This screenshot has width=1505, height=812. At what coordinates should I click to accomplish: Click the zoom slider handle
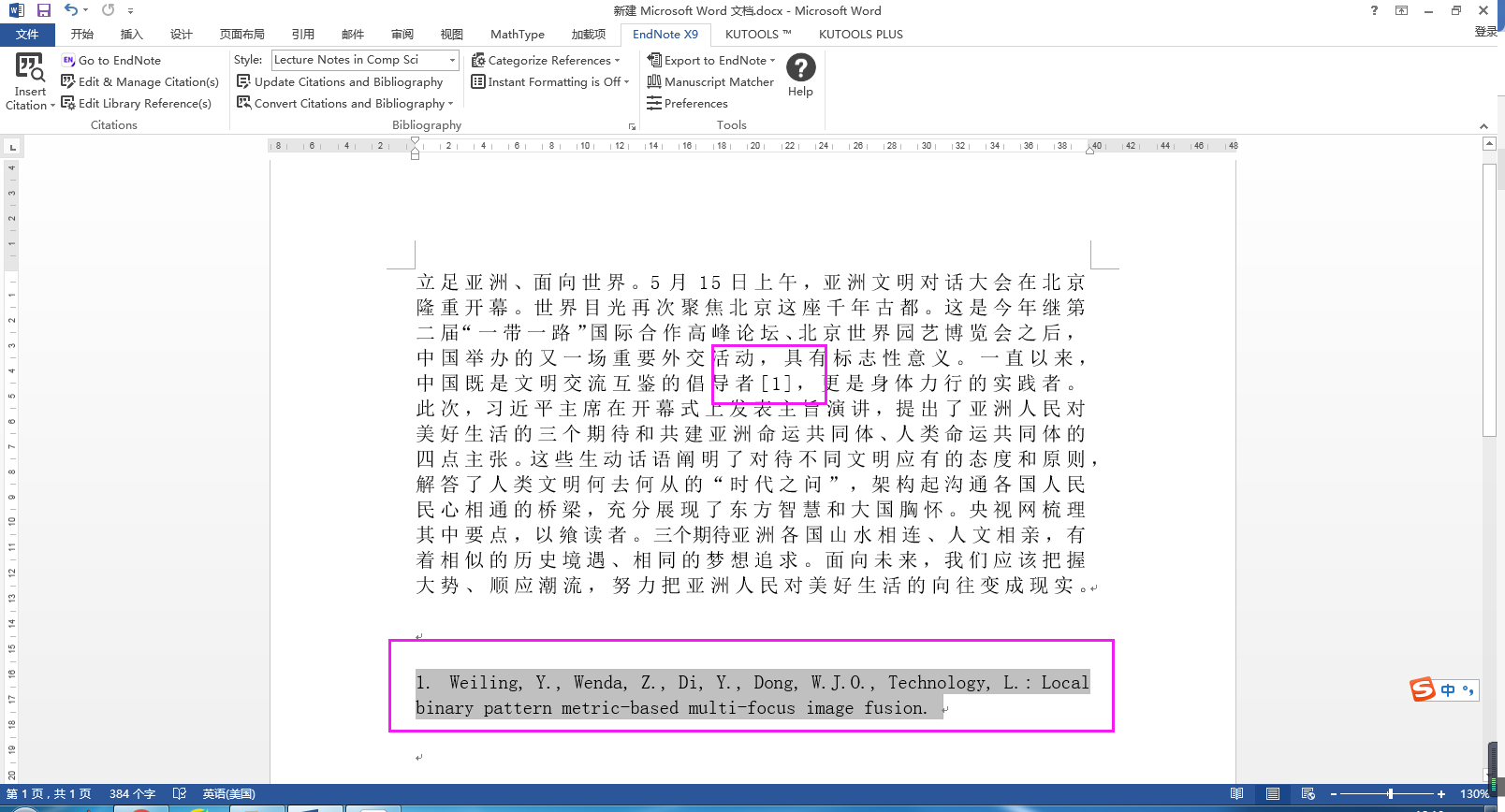[x=1390, y=794]
